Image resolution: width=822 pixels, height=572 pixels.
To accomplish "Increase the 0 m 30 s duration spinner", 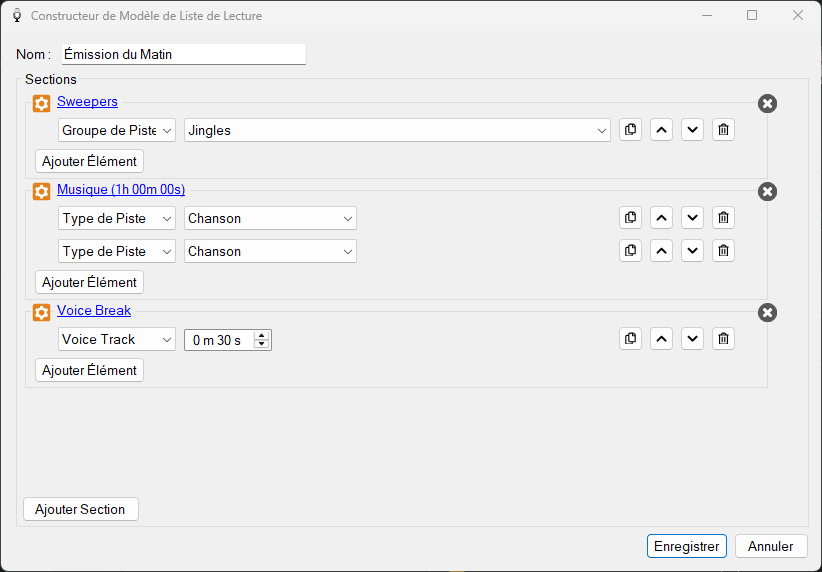I will click(x=262, y=336).
